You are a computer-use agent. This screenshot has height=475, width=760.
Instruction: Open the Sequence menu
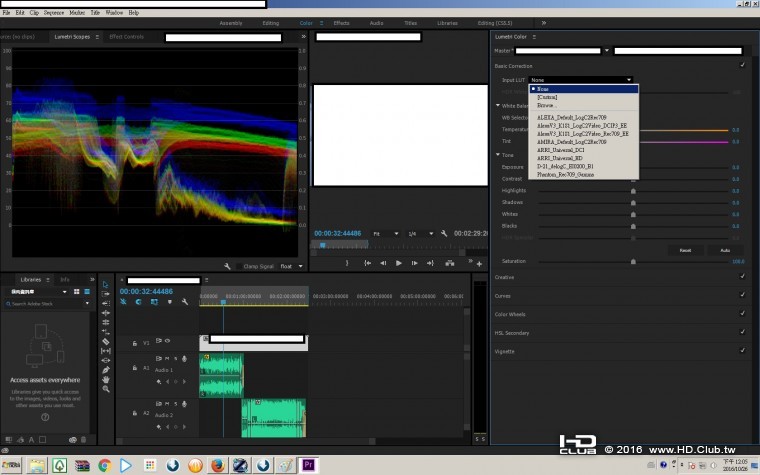coord(54,12)
